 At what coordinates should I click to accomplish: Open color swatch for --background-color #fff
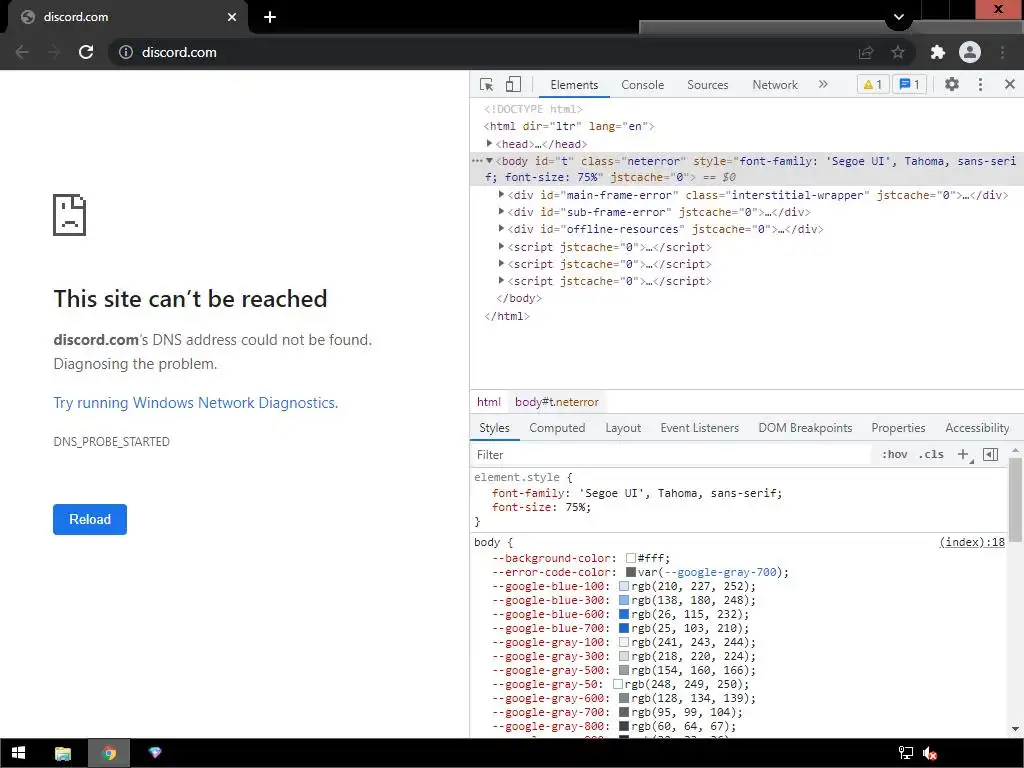(x=631, y=558)
